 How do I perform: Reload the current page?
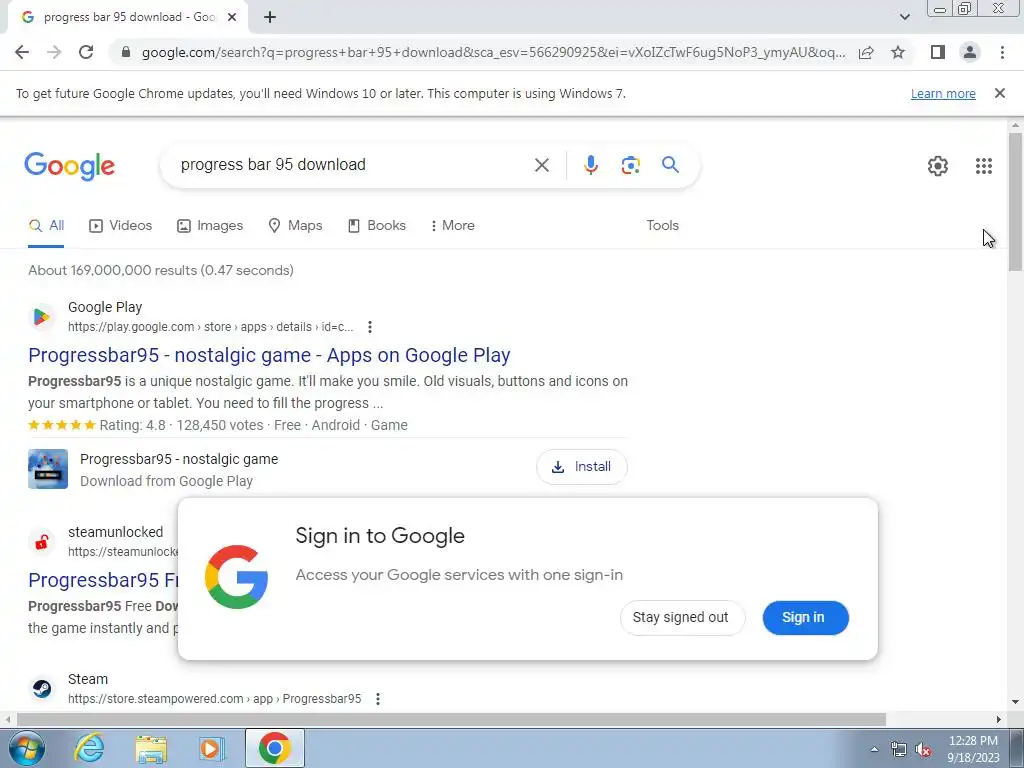click(x=86, y=52)
